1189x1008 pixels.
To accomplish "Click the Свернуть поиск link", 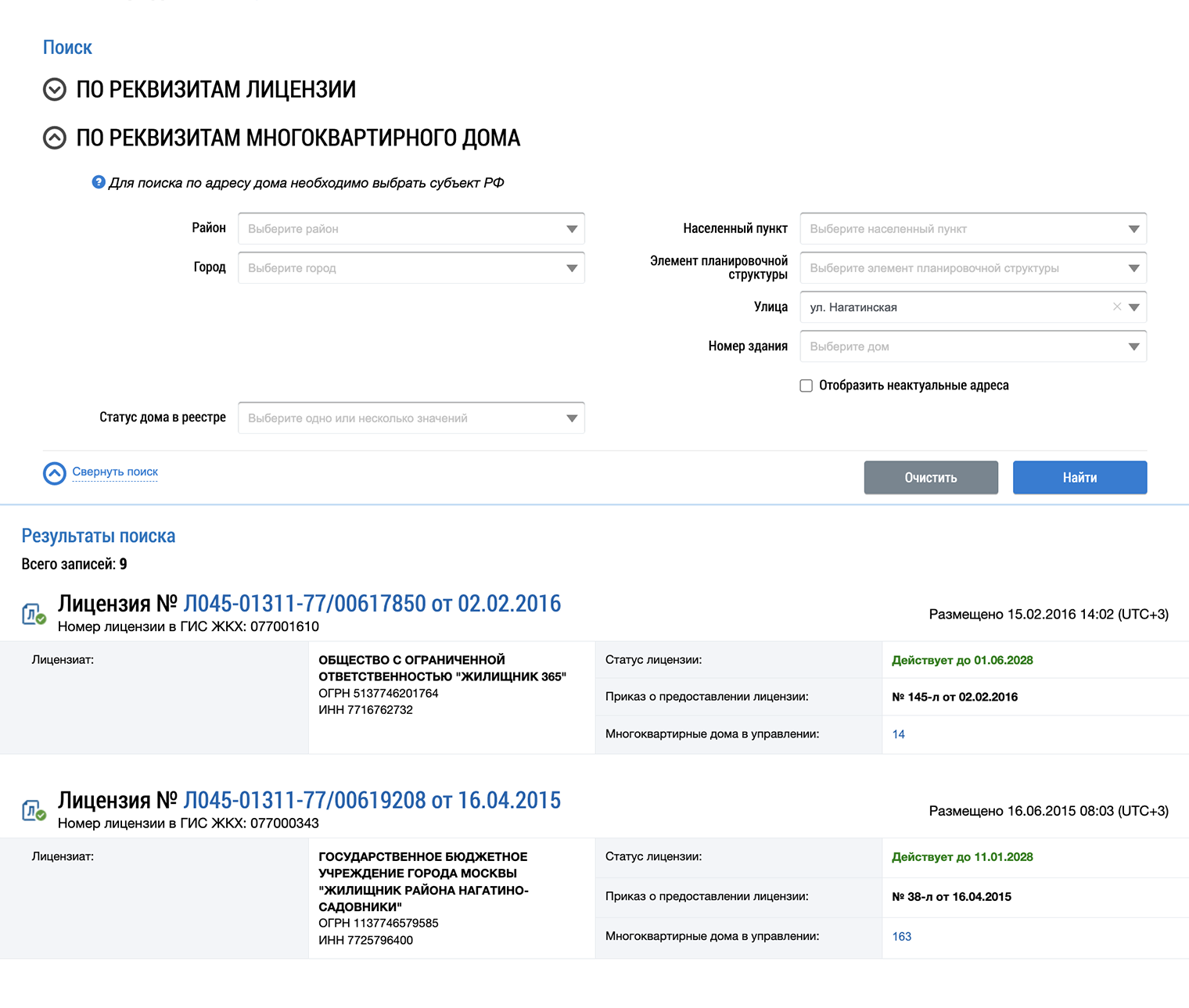I will (115, 472).
